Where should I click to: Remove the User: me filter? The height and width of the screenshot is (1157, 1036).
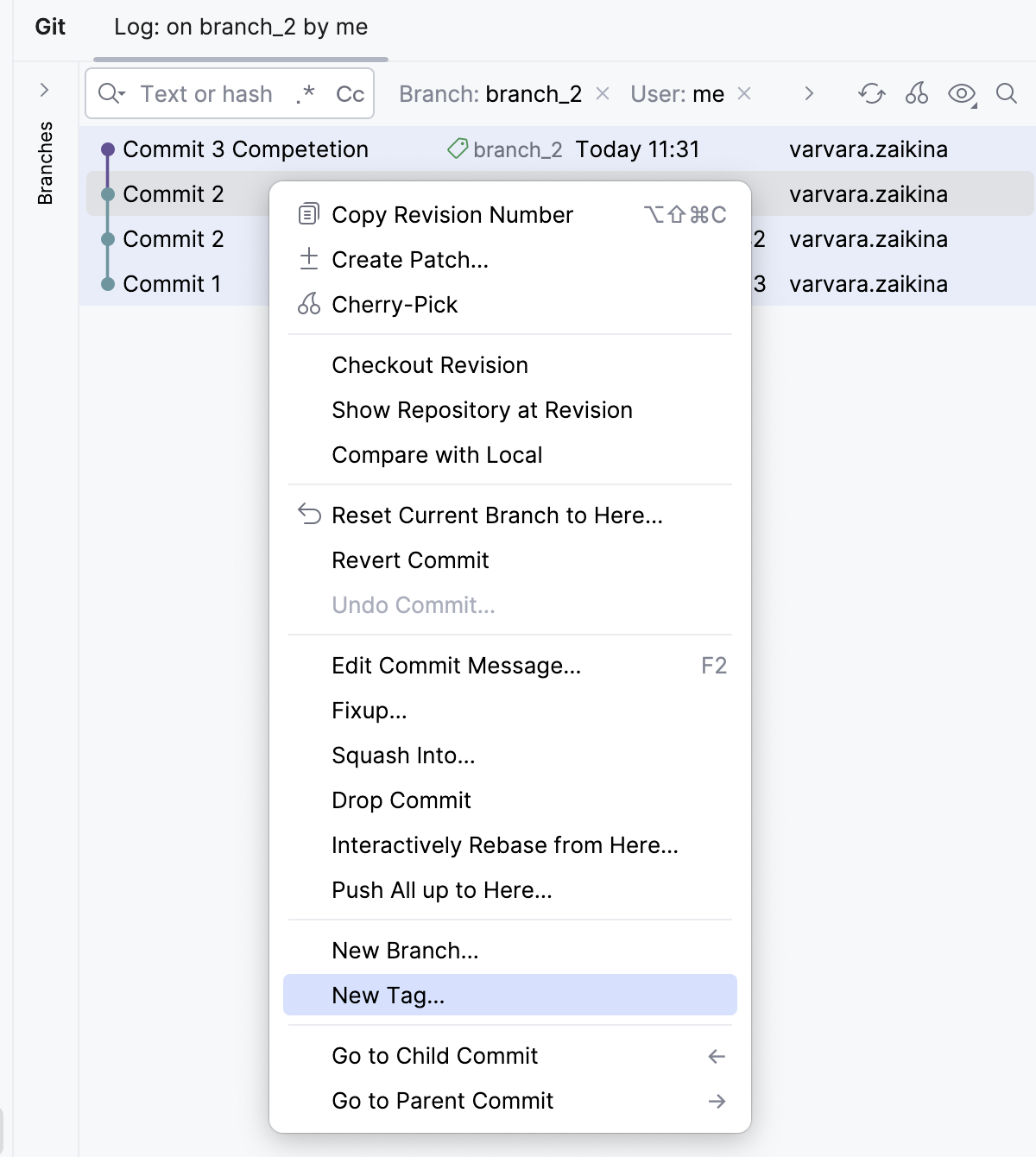[x=743, y=94]
